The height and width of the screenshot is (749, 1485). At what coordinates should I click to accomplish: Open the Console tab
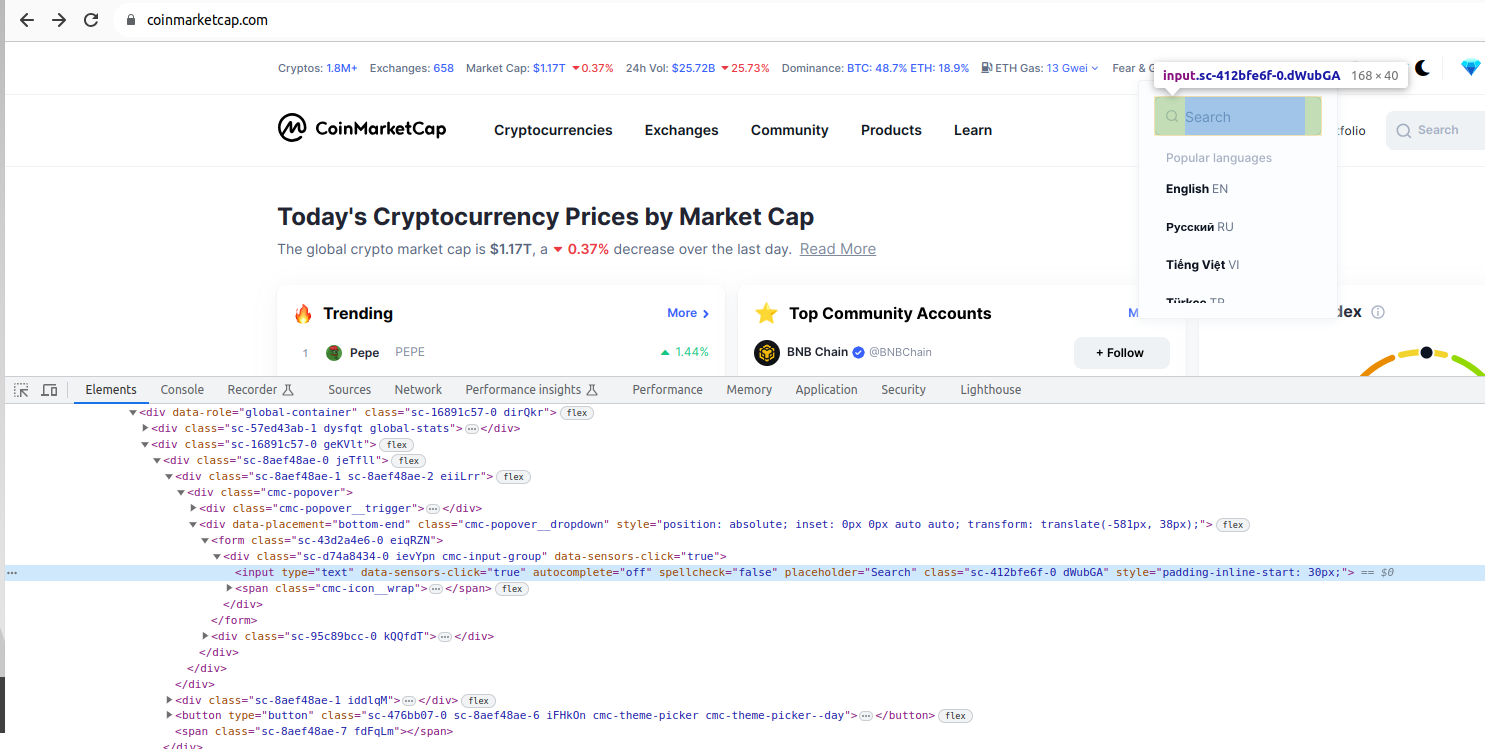click(182, 390)
